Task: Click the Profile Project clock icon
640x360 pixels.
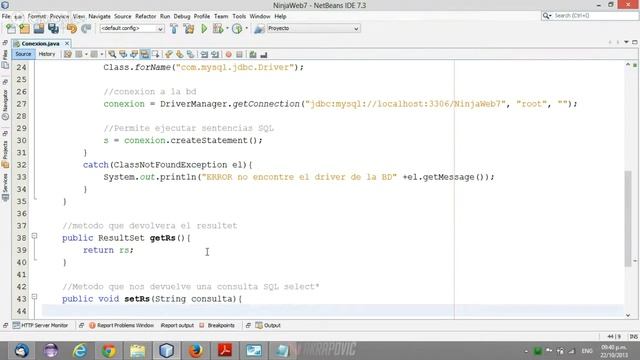Action: click(237, 29)
